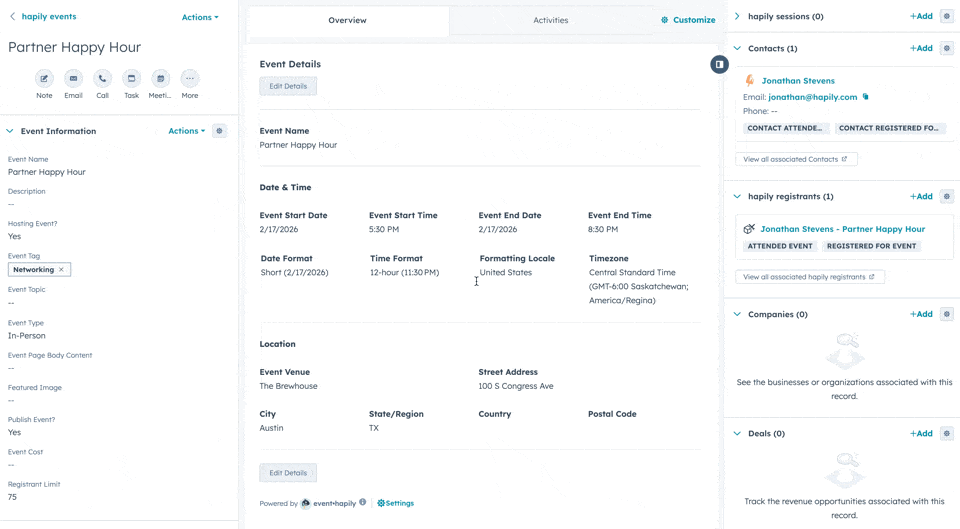Select the Overview tab
The width and height of the screenshot is (960, 529).
(x=347, y=20)
